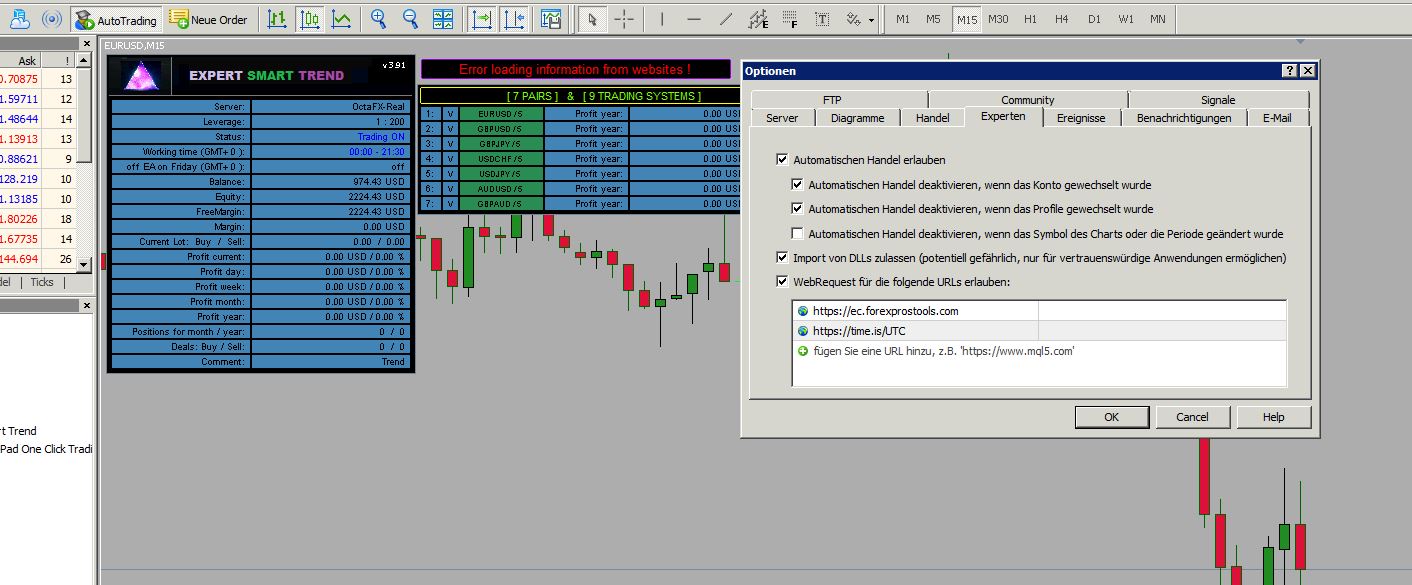Open the arrows tool dropdown arrow
This screenshot has width=1412, height=585.
point(871,20)
